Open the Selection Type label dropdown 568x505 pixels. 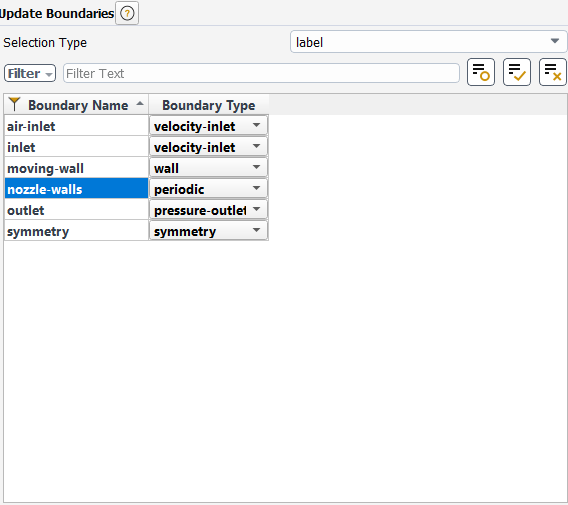point(429,42)
